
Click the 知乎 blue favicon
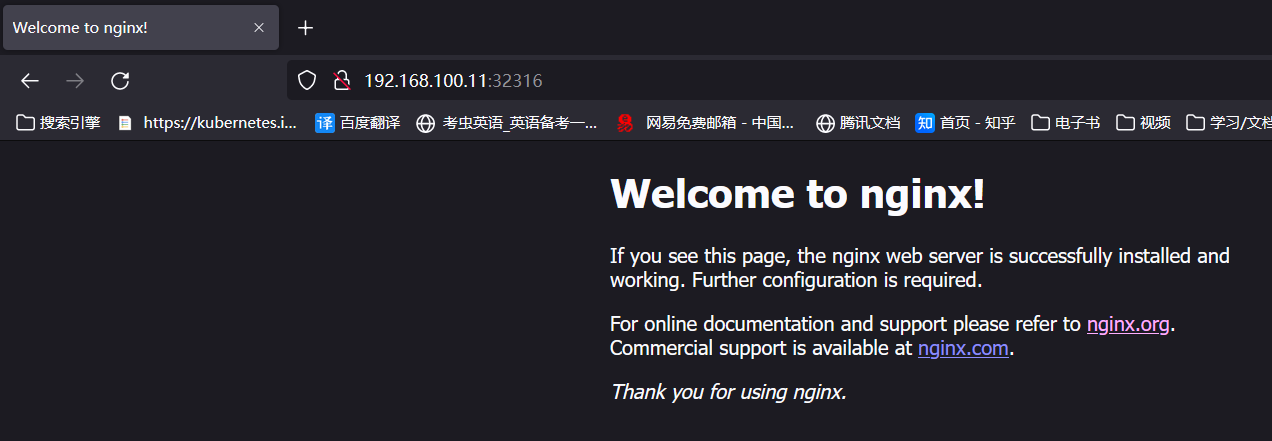click(925, 123)
